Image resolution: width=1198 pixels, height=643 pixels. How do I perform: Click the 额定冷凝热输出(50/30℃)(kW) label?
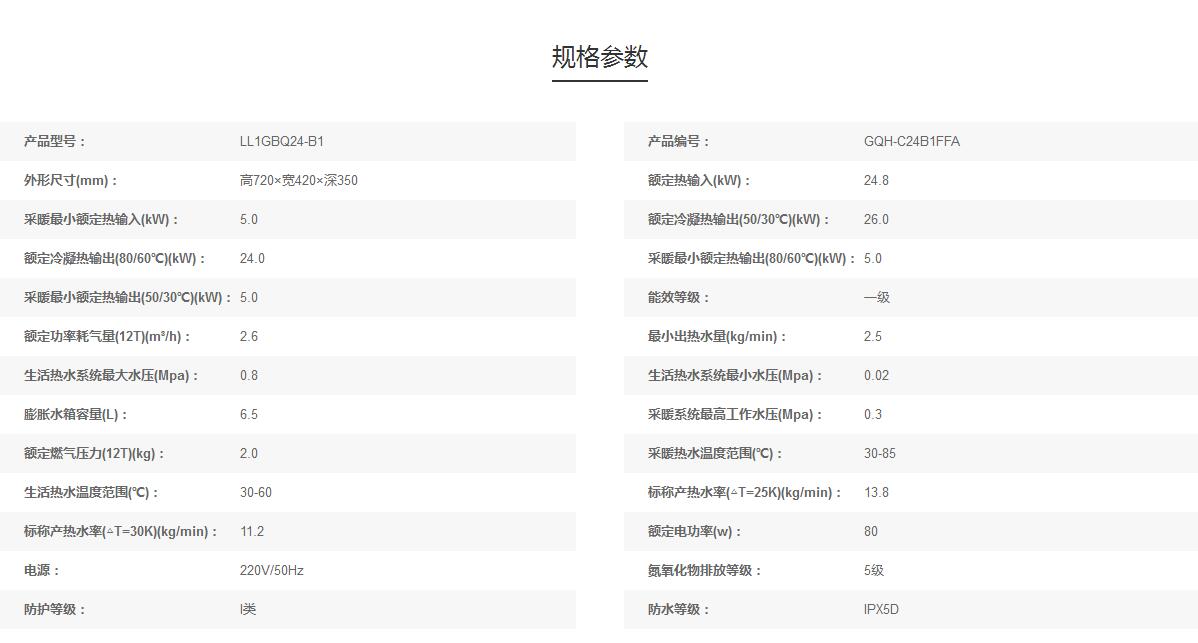[739, 219]
